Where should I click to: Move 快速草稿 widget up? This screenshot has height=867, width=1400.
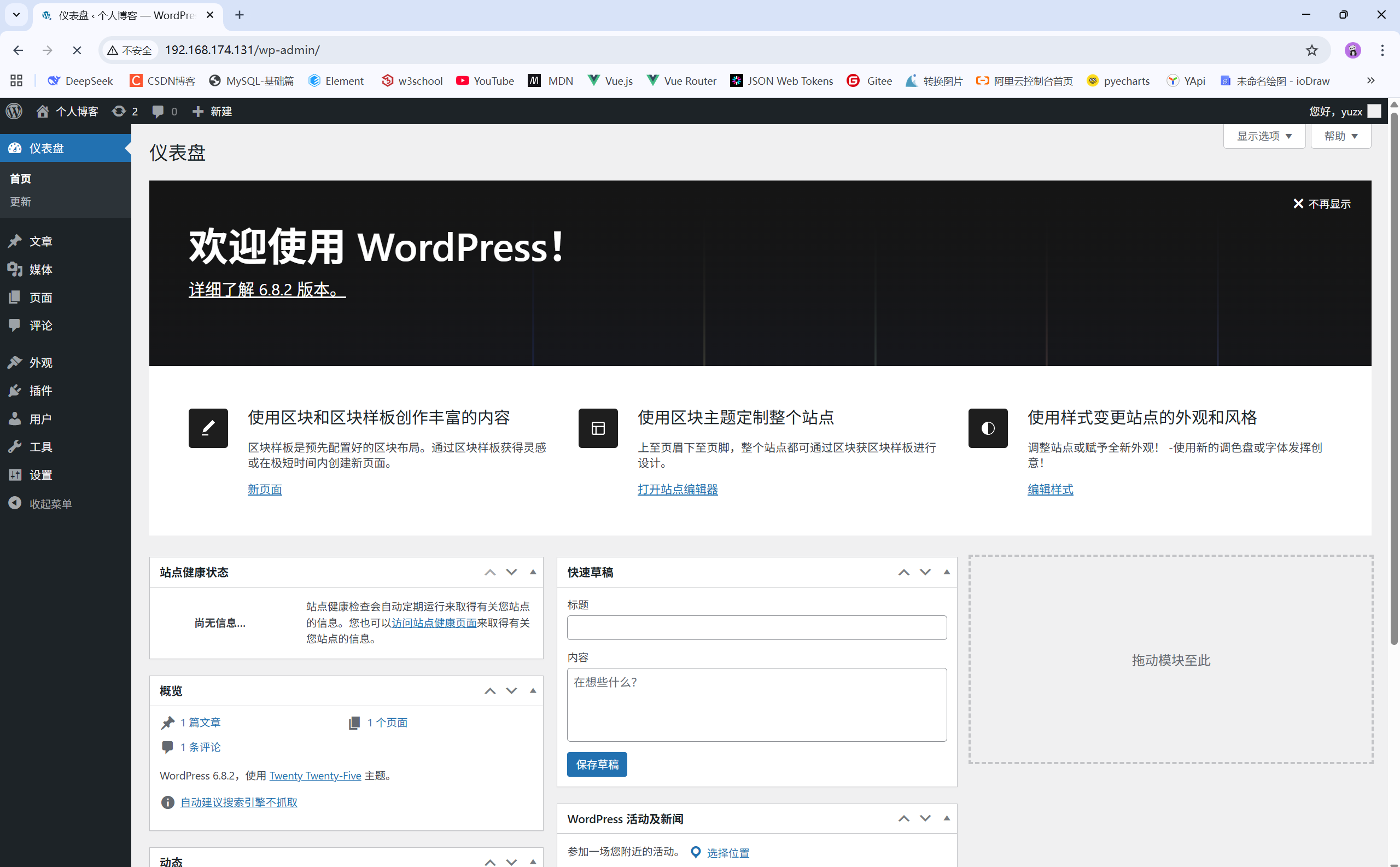point(903,572)
